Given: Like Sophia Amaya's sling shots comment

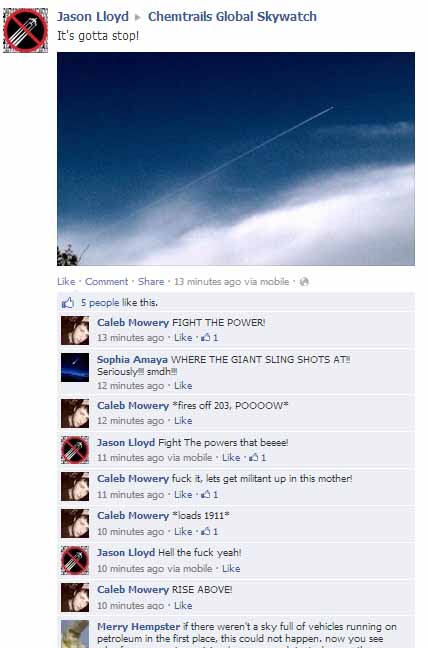Looking at the screenshot, I should point(183,386).
